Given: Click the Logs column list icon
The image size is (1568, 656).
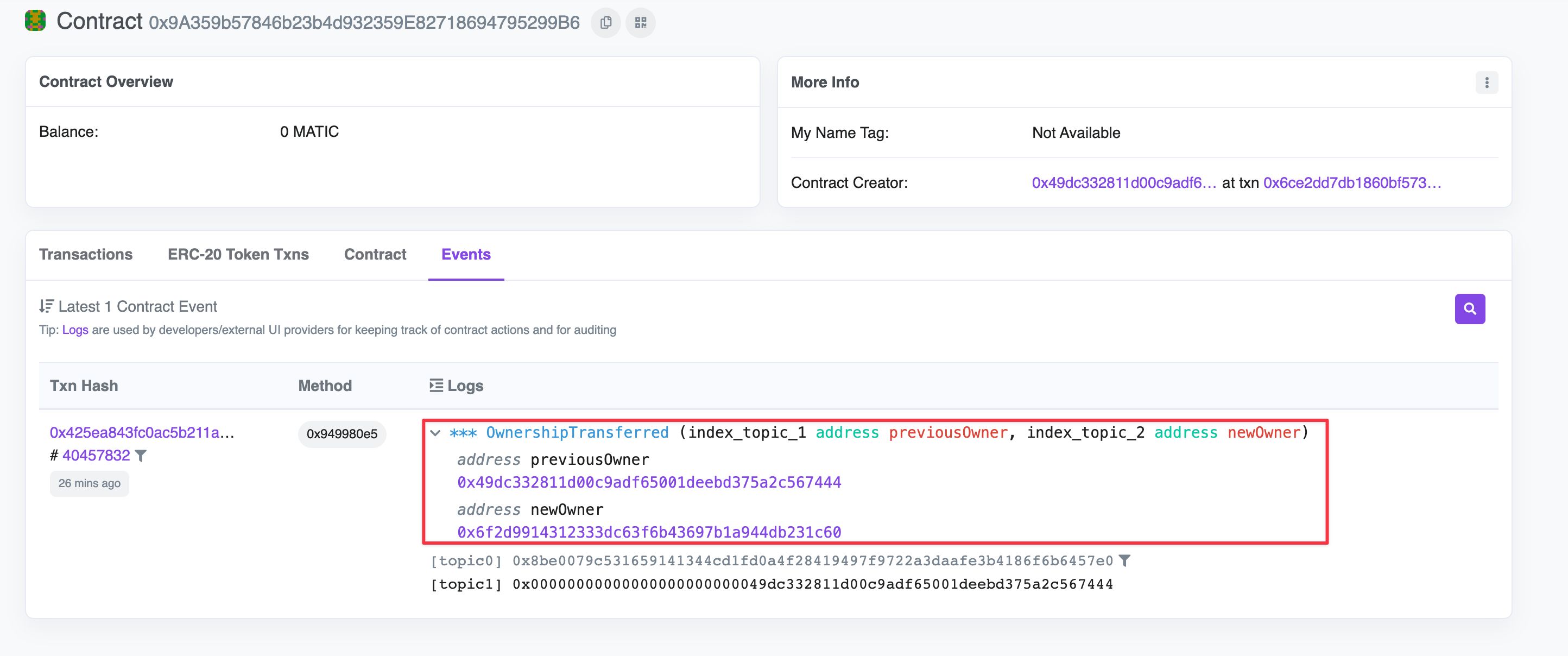Looking at the screenshot, I should (x=436, y=386).
